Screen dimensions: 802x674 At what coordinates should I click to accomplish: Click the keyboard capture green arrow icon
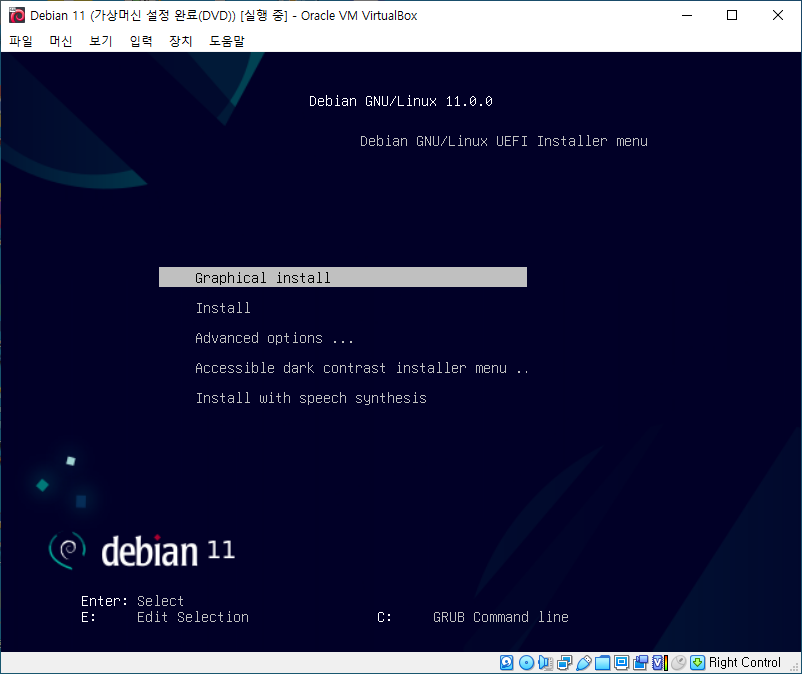pos(697,663)
